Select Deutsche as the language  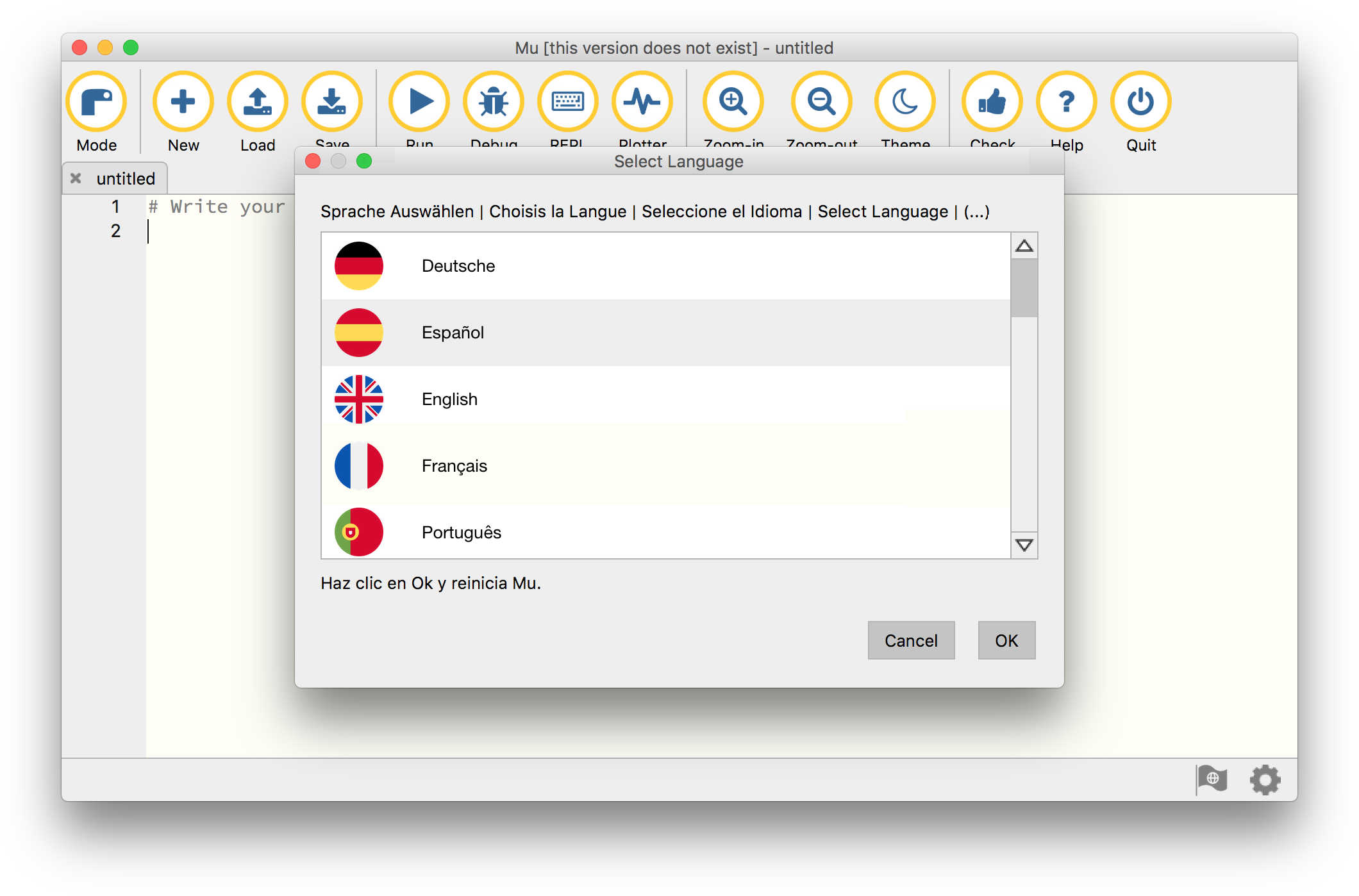(458, 265)
